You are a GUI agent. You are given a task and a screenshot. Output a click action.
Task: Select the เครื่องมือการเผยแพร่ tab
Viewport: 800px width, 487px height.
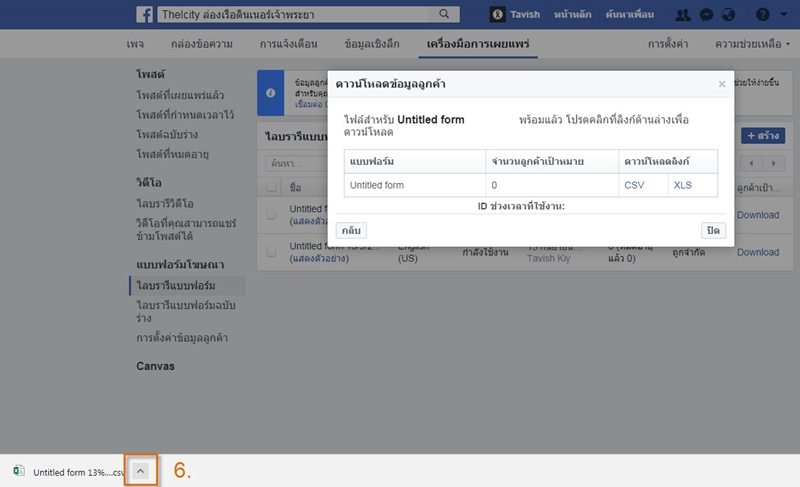coord(478,44)
